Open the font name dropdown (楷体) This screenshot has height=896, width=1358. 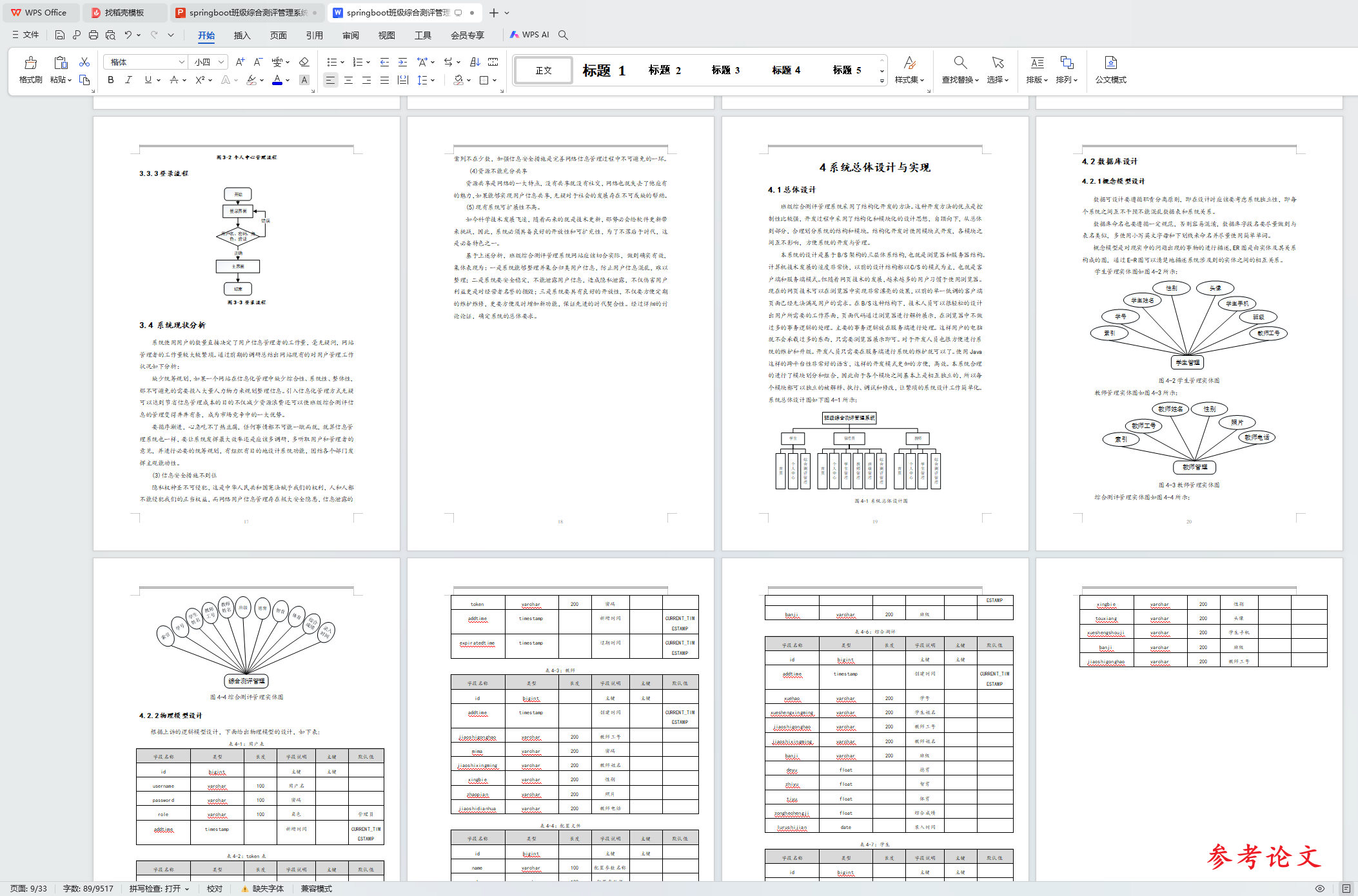pyautogui.click(x=181, y=62)
